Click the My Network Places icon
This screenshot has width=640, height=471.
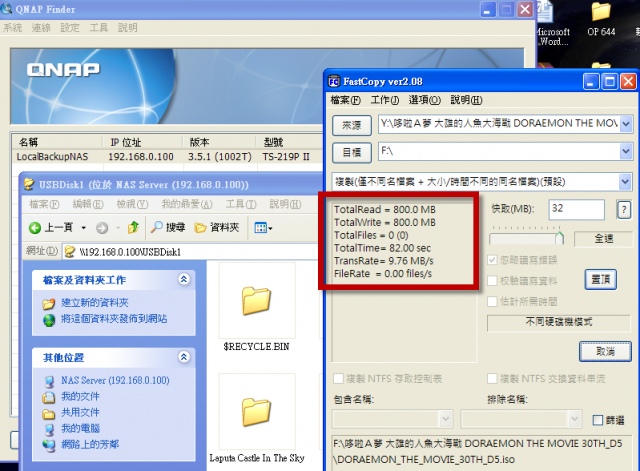point(49,445)
